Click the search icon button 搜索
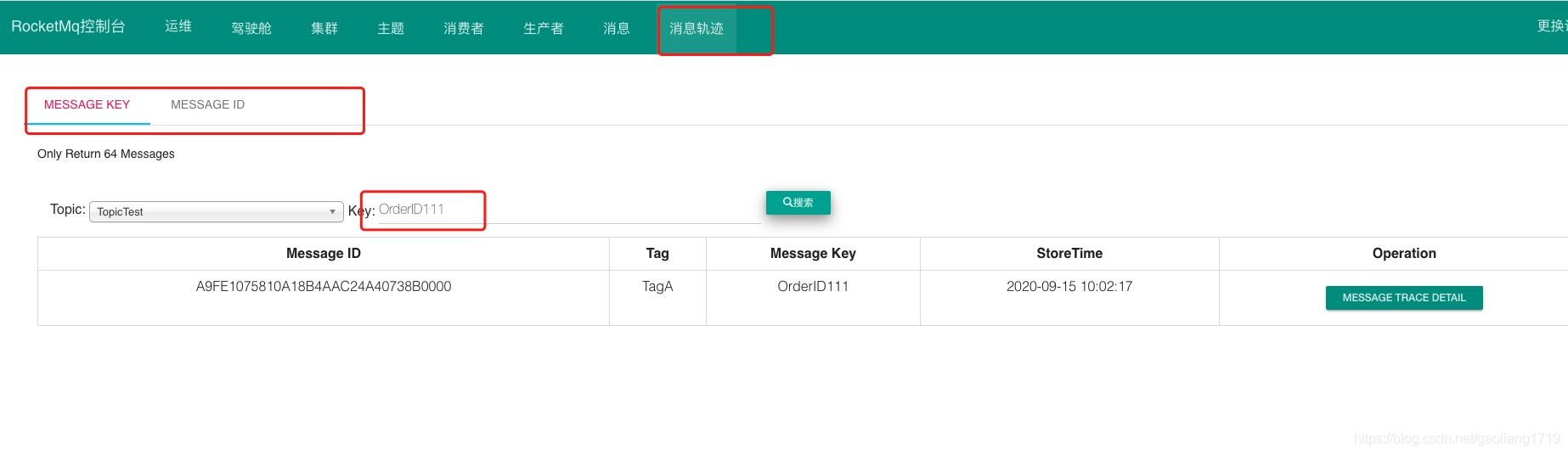1568x454 pixels. [x=798, y=203]
